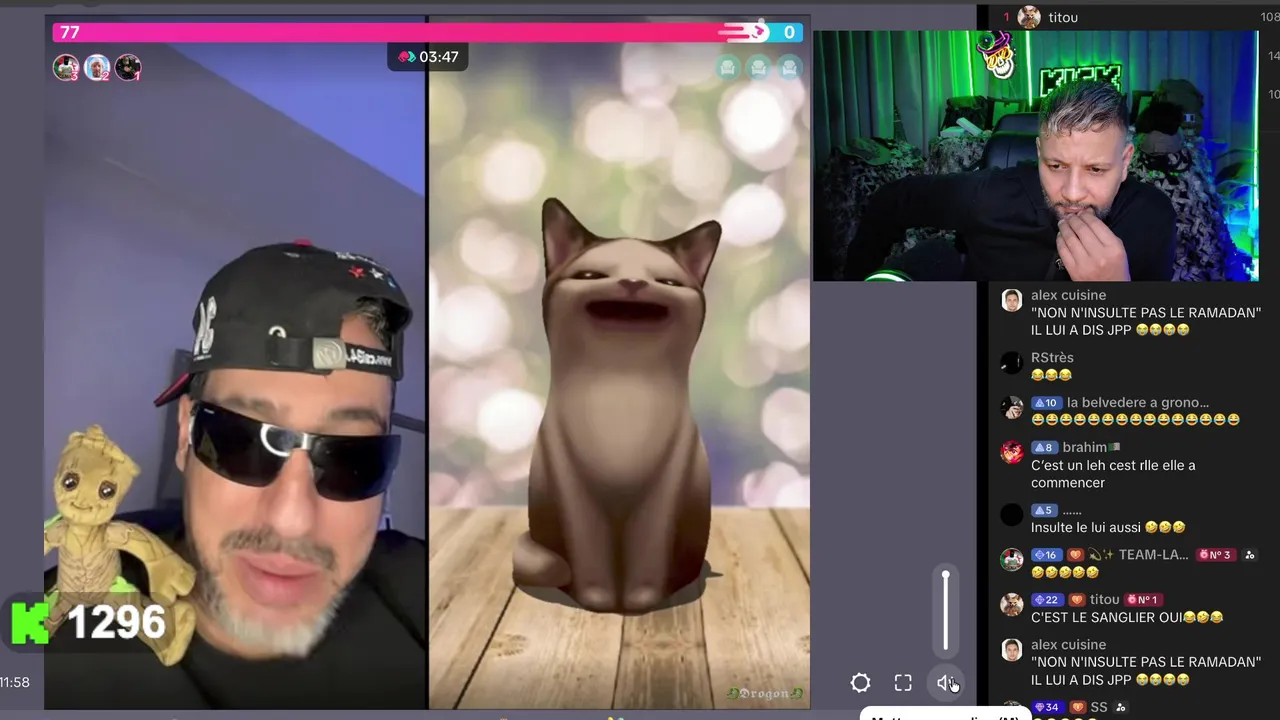This screenshot has width=1280, height=720.
Task: Click the Nº 1 rank badge beside titou
Action: tap(1142, 599)
